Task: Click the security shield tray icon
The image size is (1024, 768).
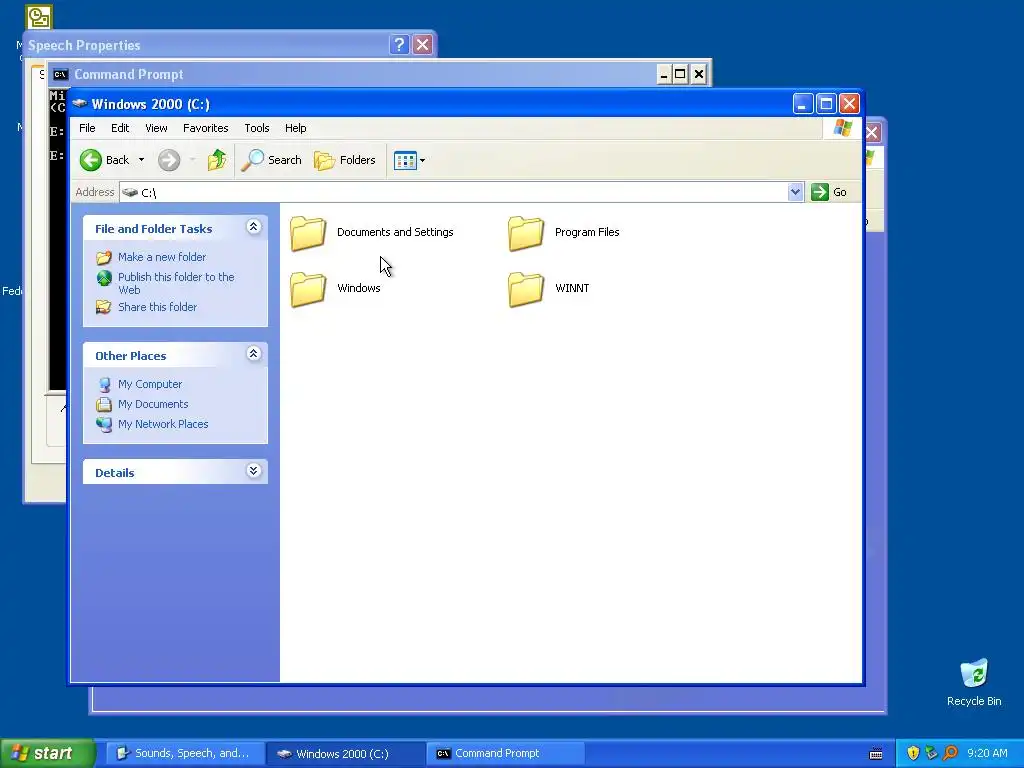Action: tap(913, 753)
